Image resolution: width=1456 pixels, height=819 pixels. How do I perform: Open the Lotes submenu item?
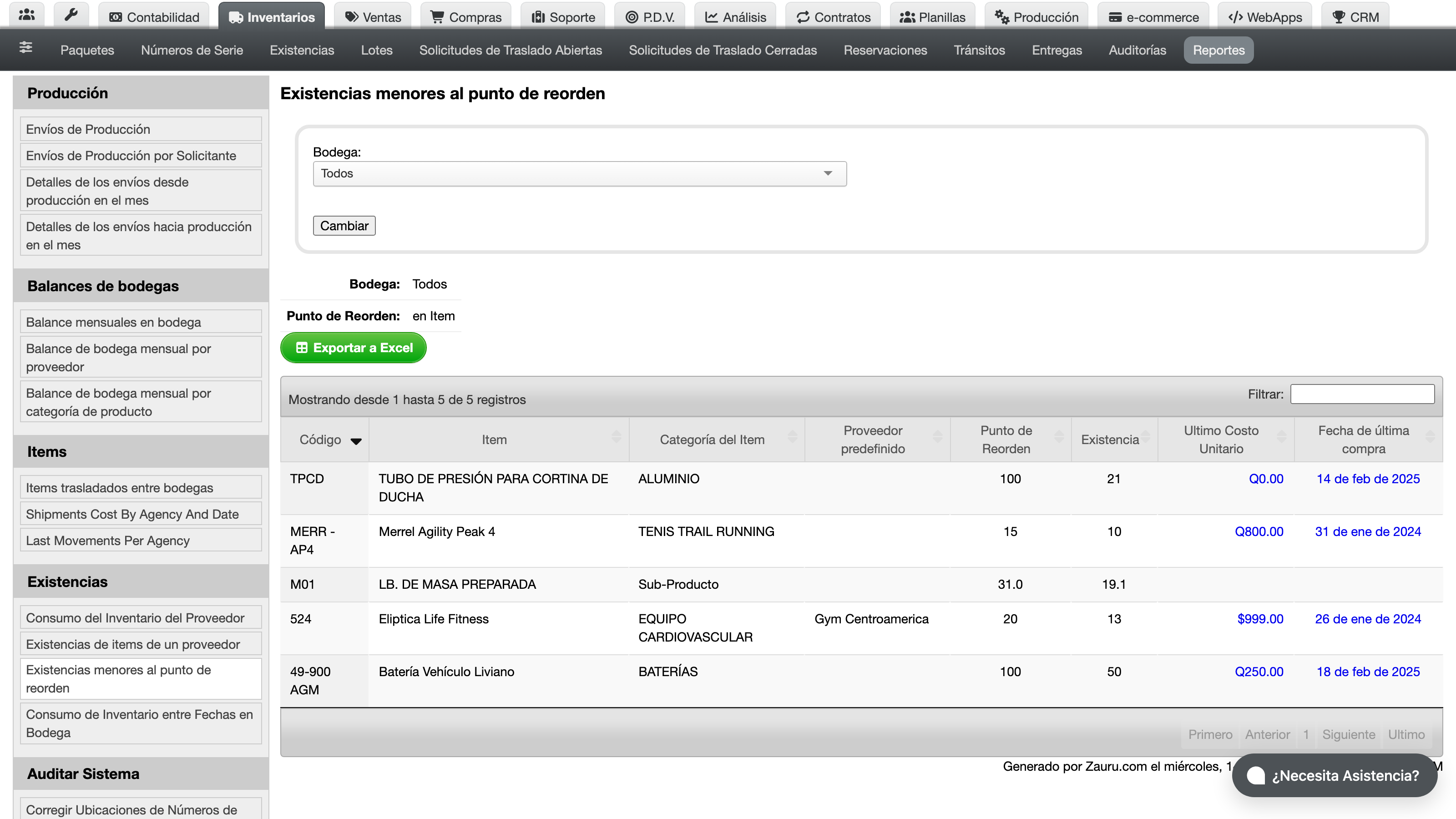(376, 51)
